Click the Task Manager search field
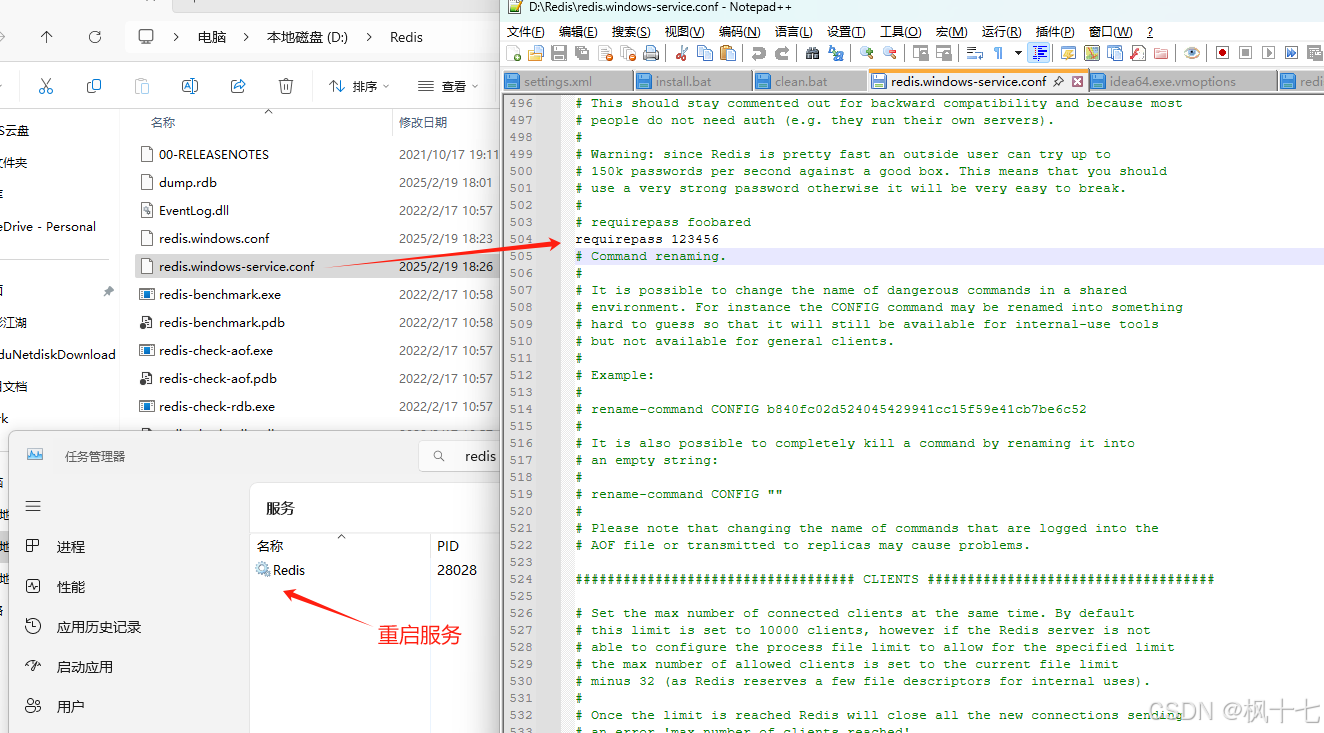1324x733 pixels. (x=458, y=455)
